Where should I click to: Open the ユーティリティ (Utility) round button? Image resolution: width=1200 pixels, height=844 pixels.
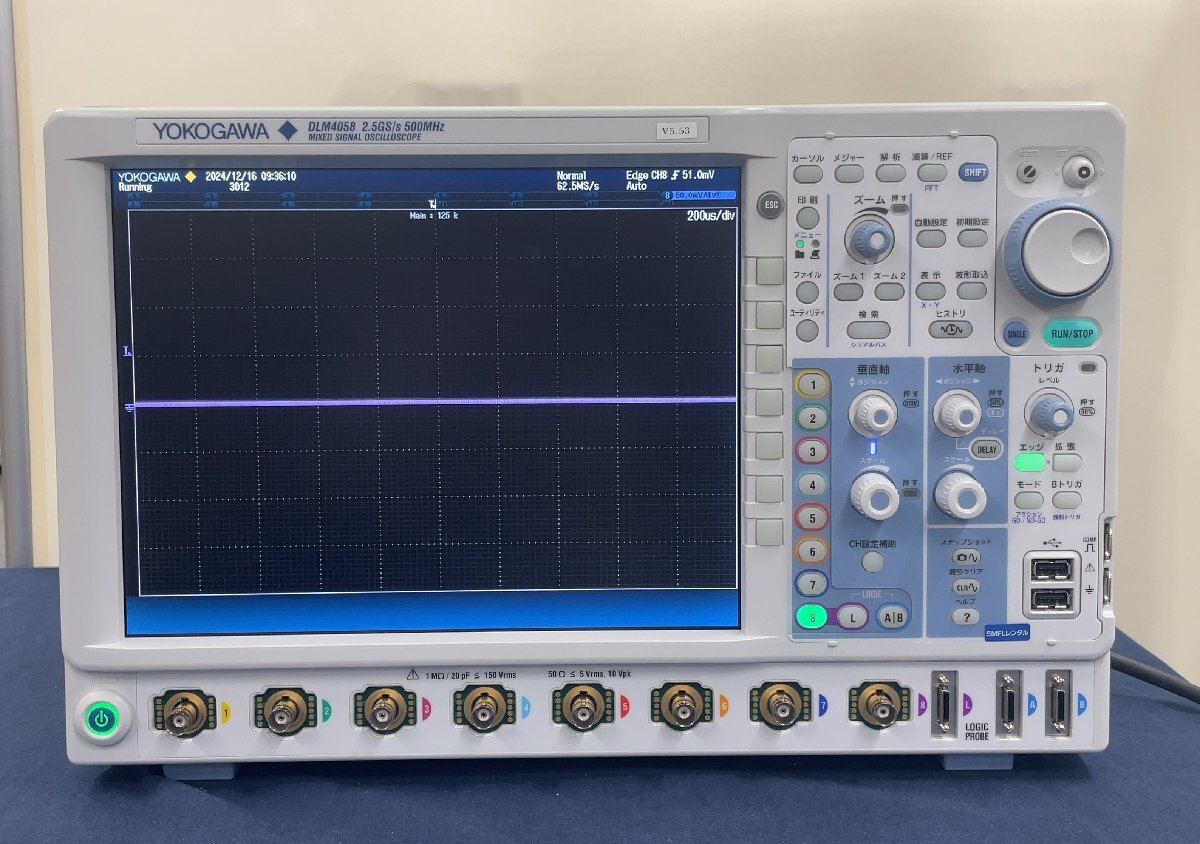[x=808, y=330]
